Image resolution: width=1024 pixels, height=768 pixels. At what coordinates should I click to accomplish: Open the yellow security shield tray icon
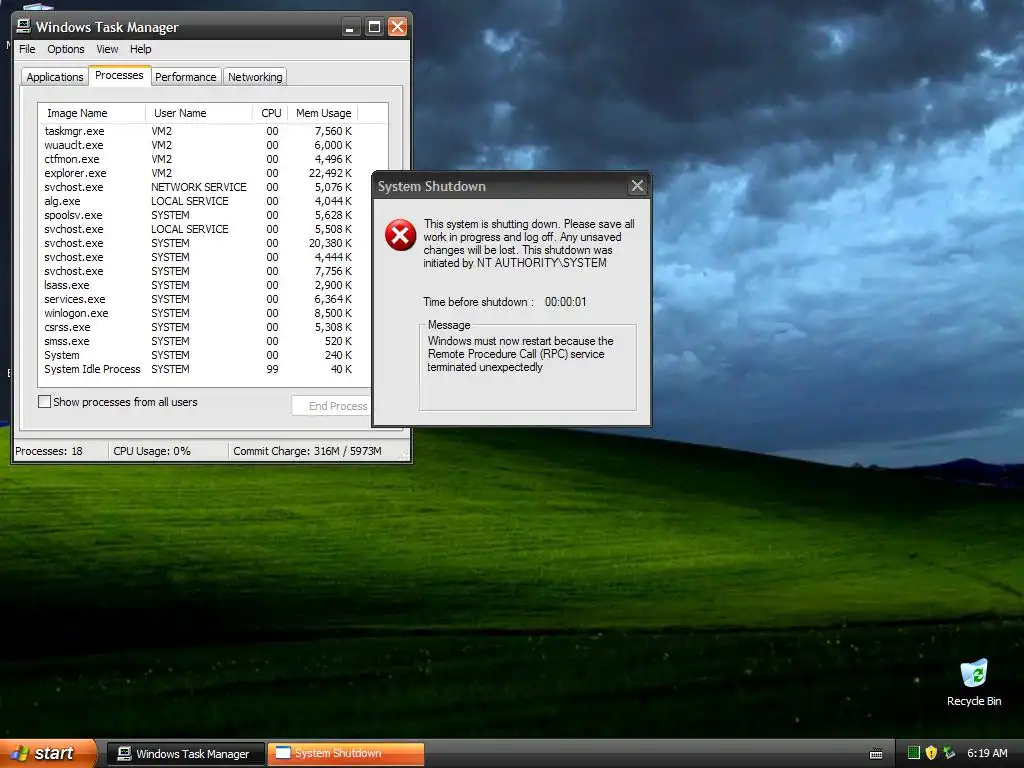931,753
